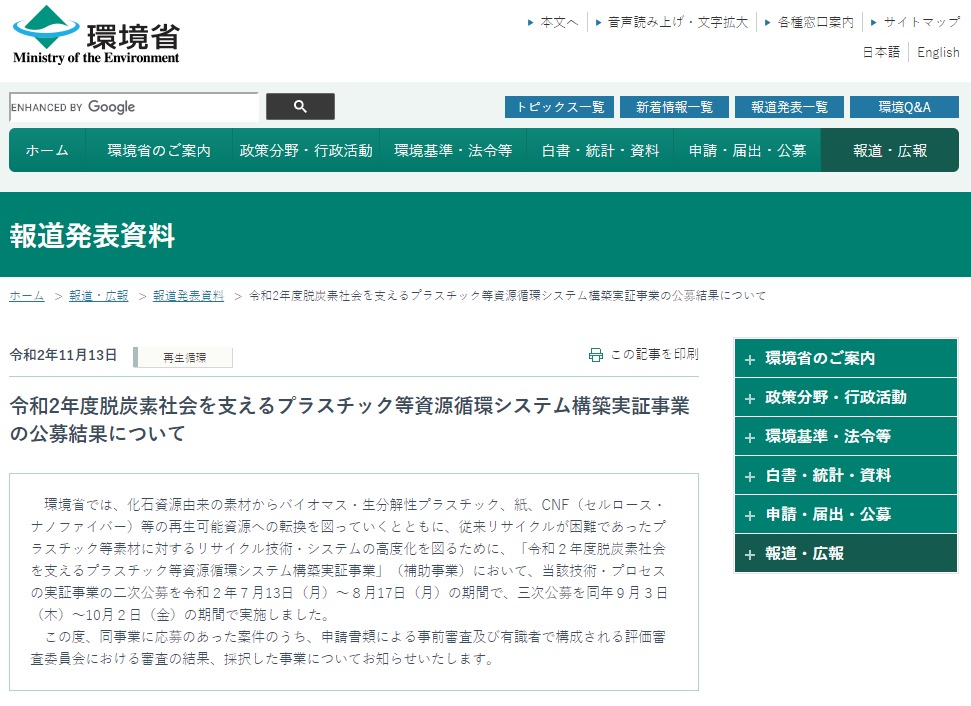Click the Ministry of the Environment logo
Viewport: 971px width, 706px height.
[x=96, y=35]
